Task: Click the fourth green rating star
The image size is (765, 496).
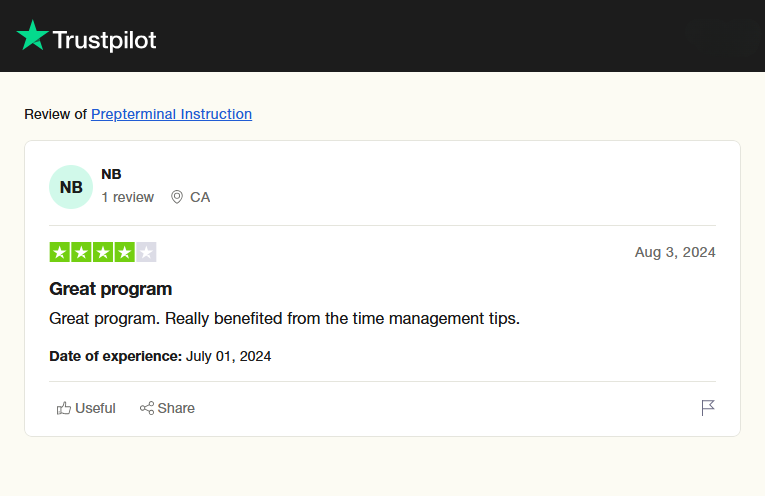Action: 125,252
